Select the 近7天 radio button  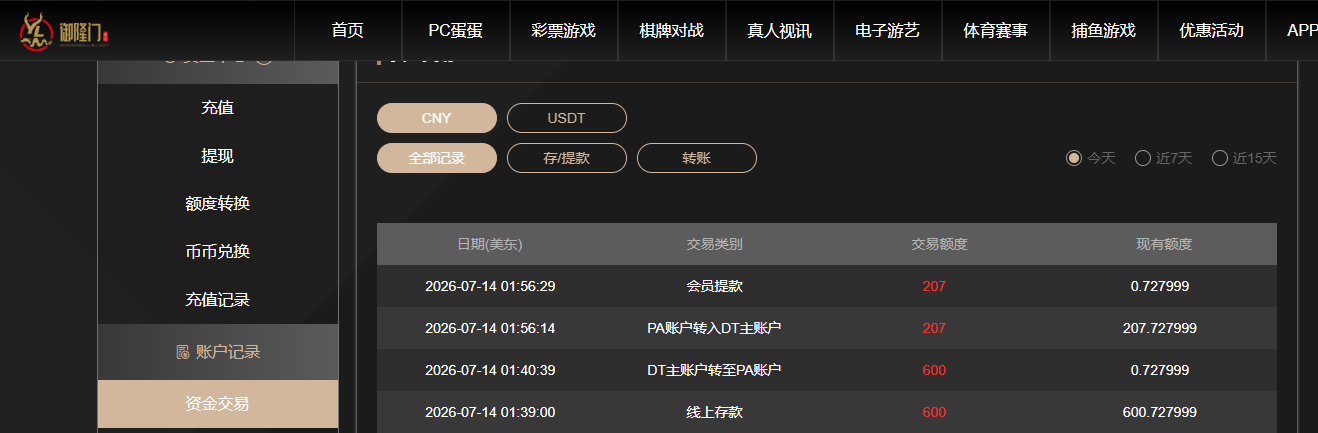click(1143, 158)
